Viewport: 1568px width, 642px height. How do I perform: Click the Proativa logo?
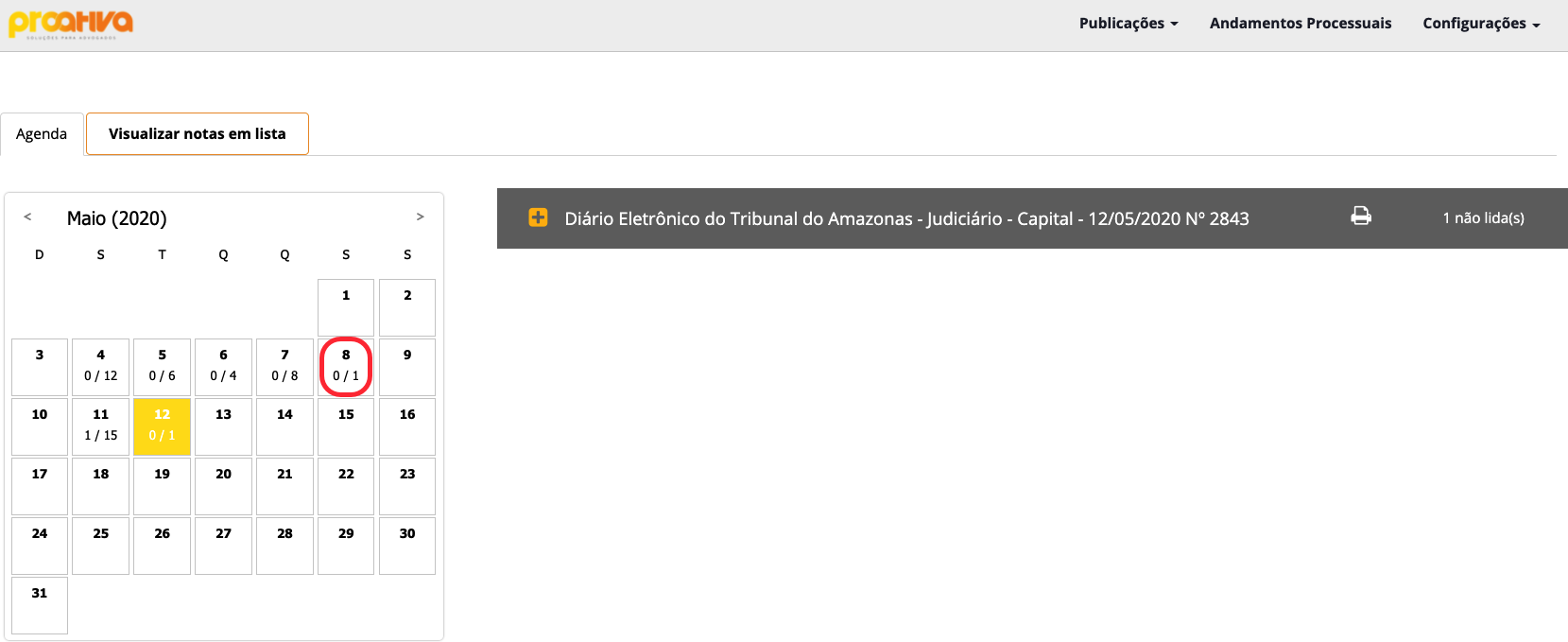click(71, 24)
